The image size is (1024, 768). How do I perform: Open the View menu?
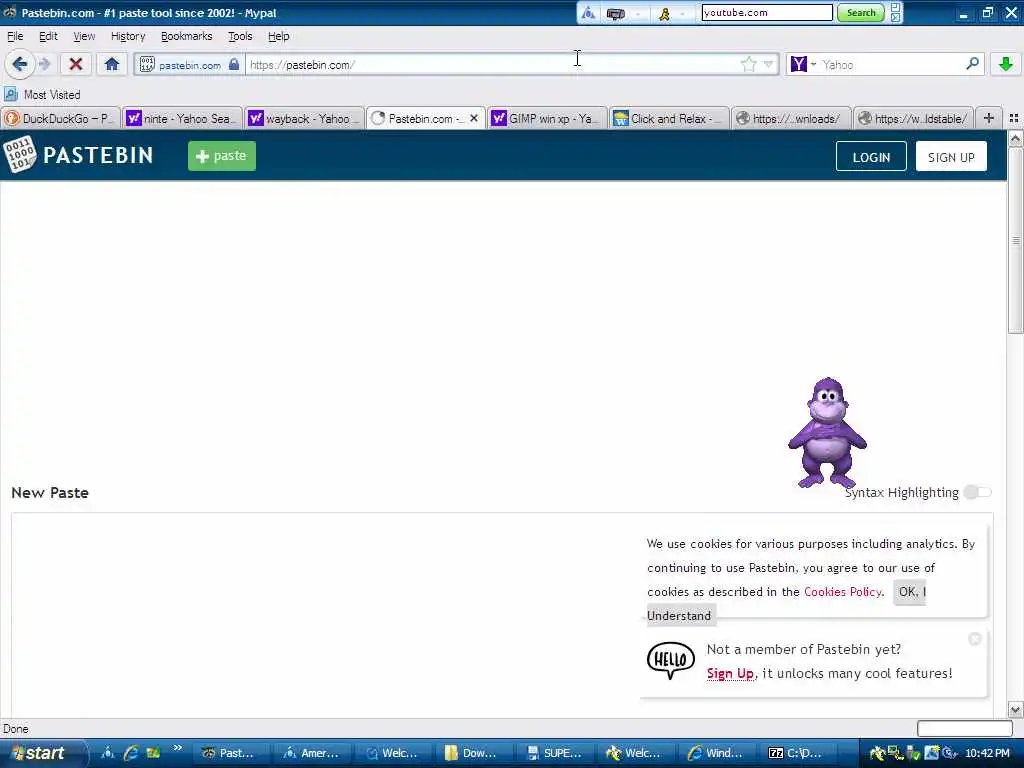tap(84, 36)
